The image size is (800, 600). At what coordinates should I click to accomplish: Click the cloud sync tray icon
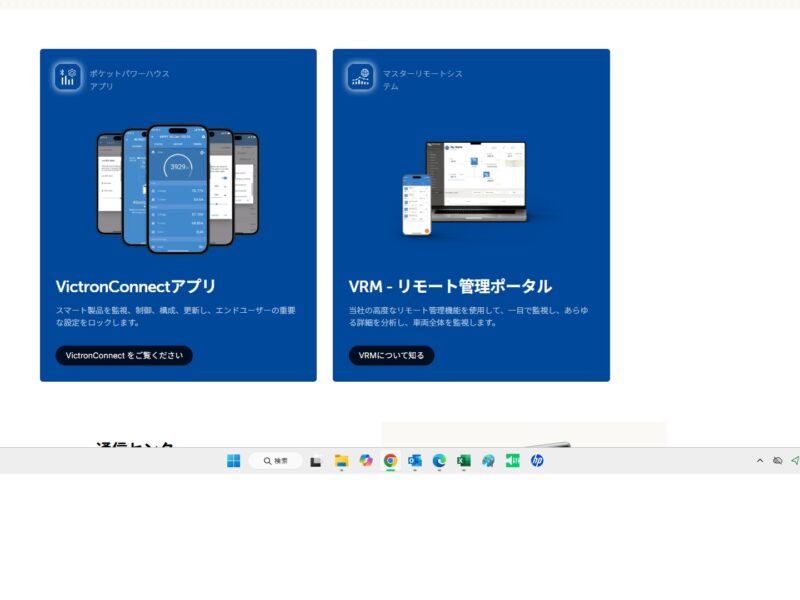click(x=777, y=461)
